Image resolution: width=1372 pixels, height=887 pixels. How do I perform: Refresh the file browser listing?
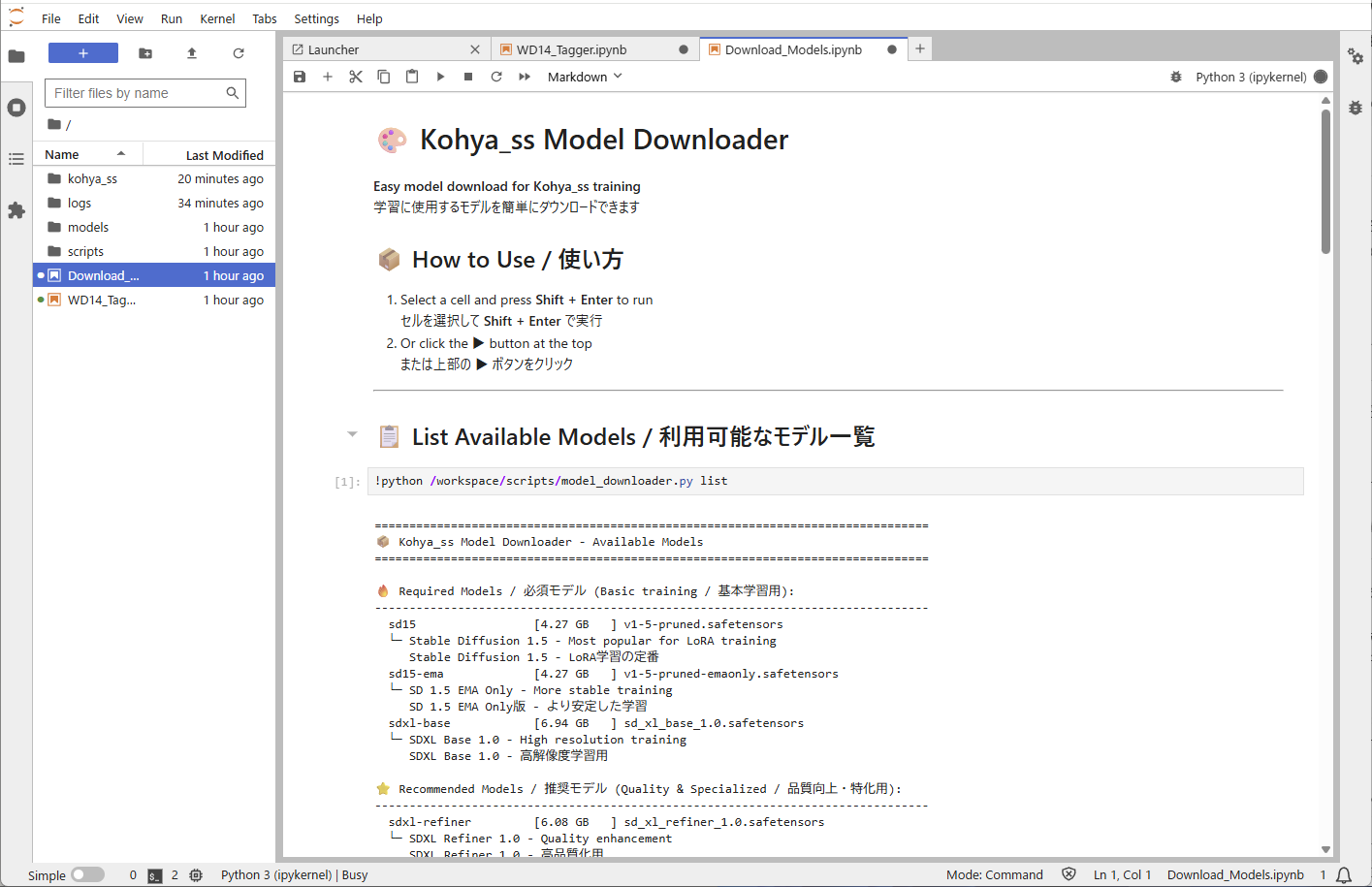(238, 53)
